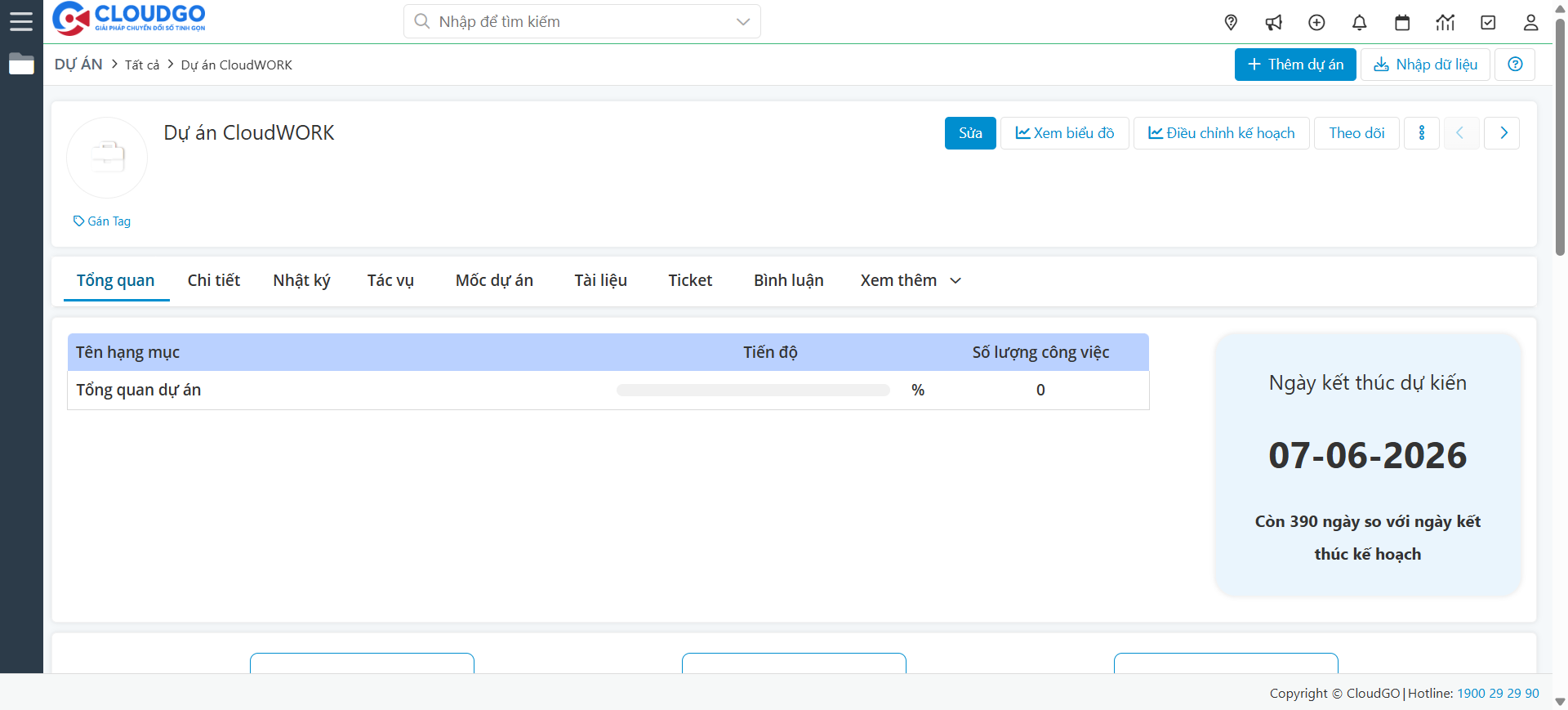Select the Tài liệu tab
Viewport: 1568px width, 710px height.
click(x=601, y=280)
